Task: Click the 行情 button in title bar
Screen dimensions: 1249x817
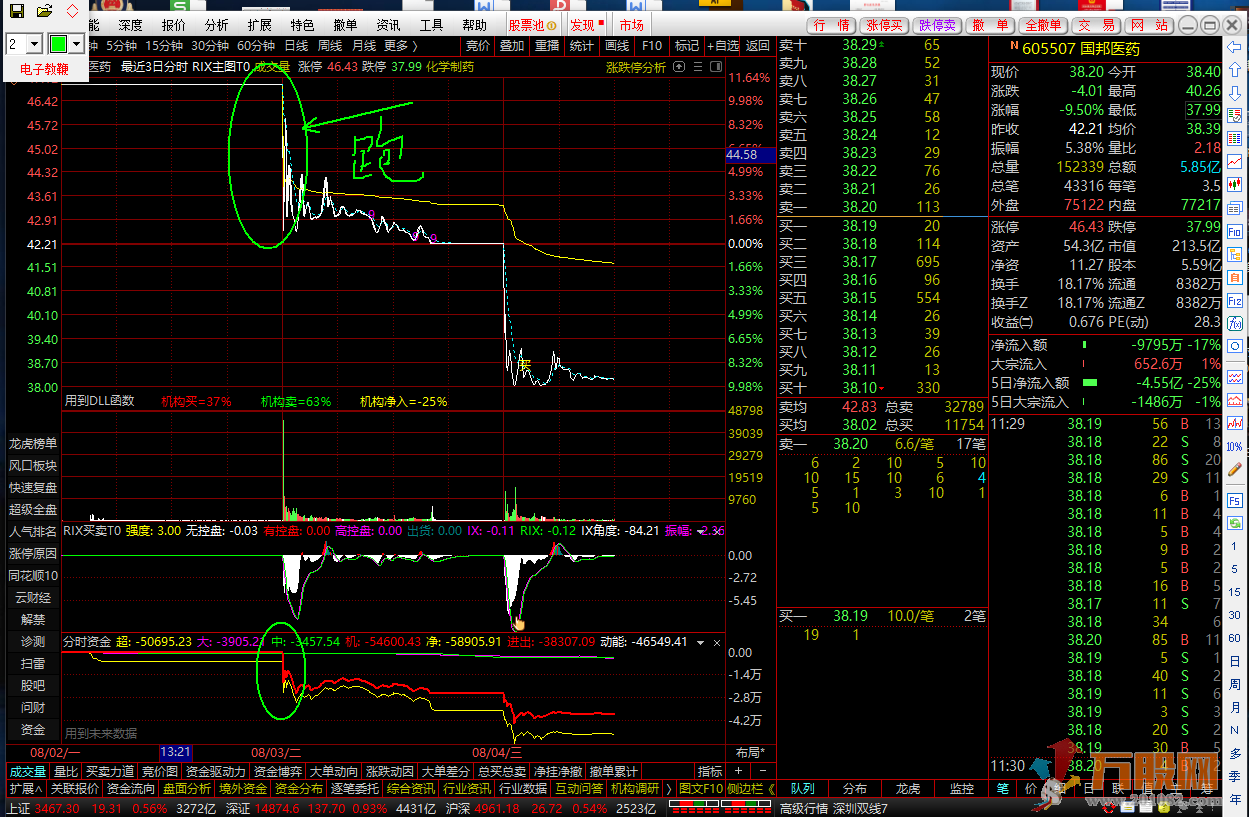Action: [833, 25]
